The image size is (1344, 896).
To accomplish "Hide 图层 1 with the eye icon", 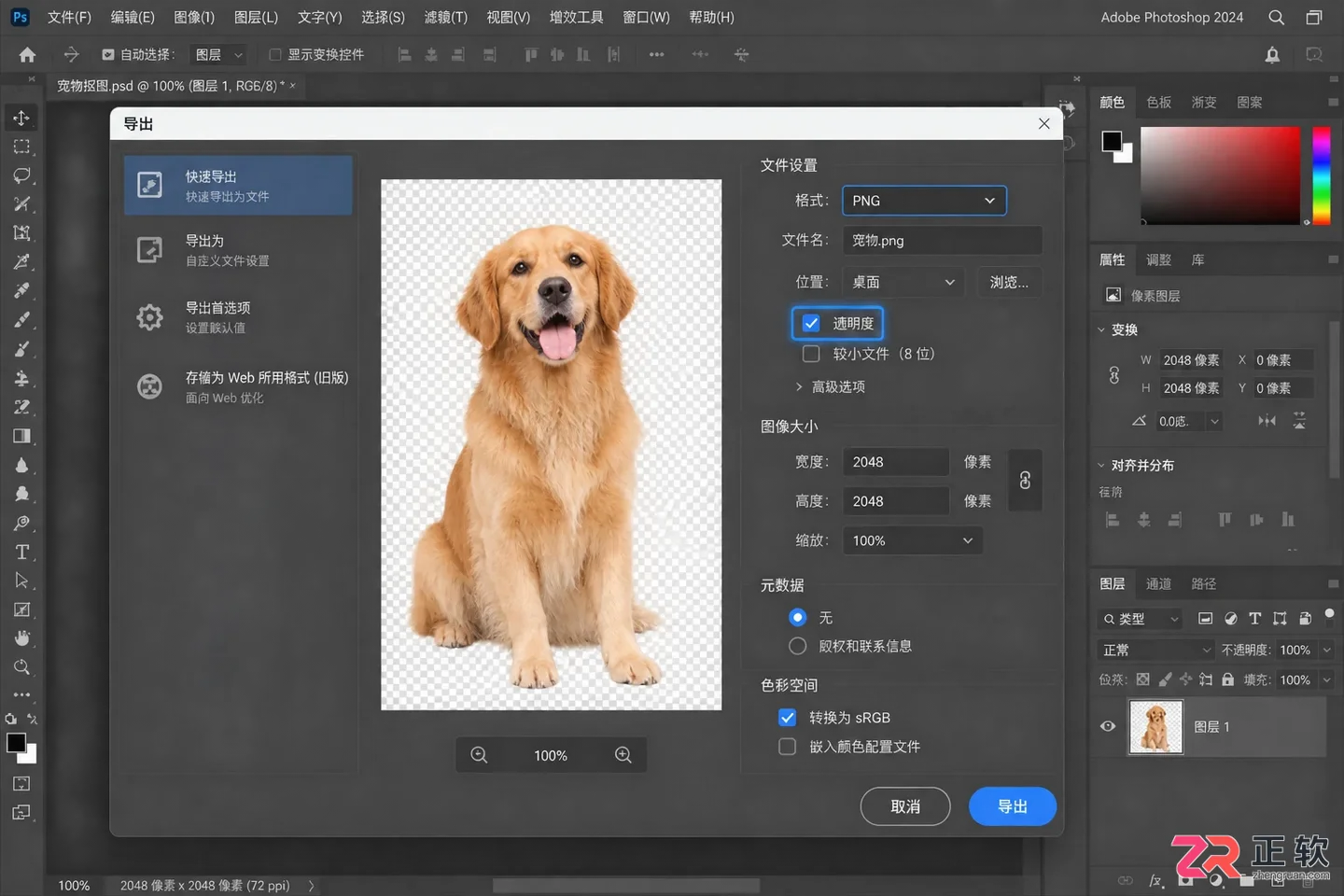I will pyautogui.click(x=1108, y=726).
